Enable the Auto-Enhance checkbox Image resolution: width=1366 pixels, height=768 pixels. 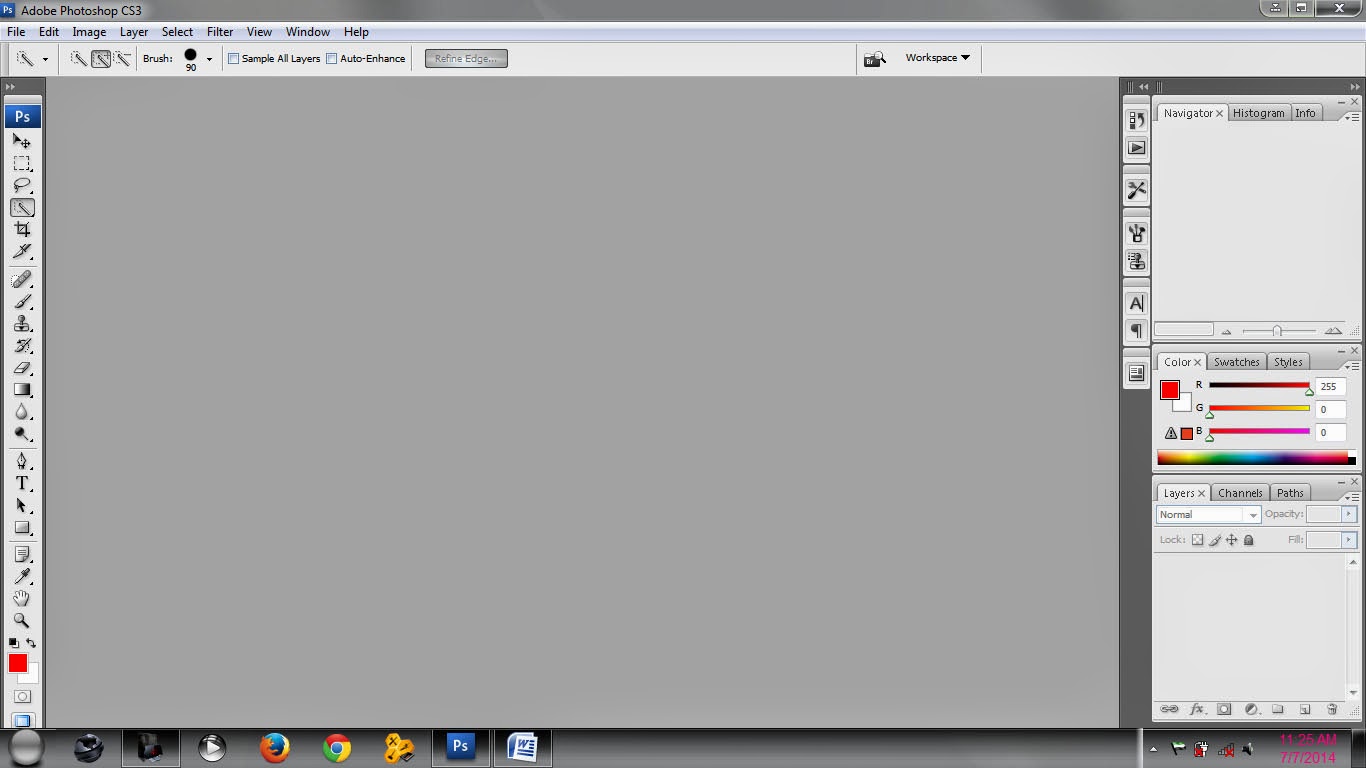coord(331,58)
